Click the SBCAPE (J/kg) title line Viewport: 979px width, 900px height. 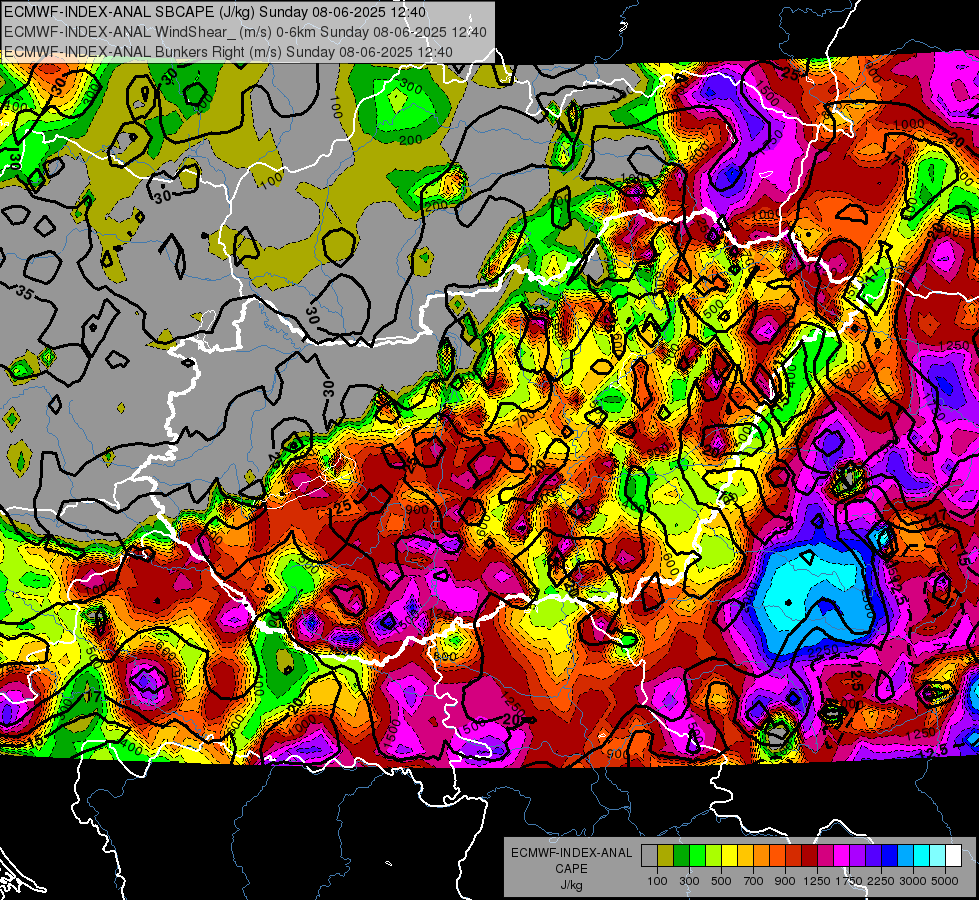tap(215, 12)
